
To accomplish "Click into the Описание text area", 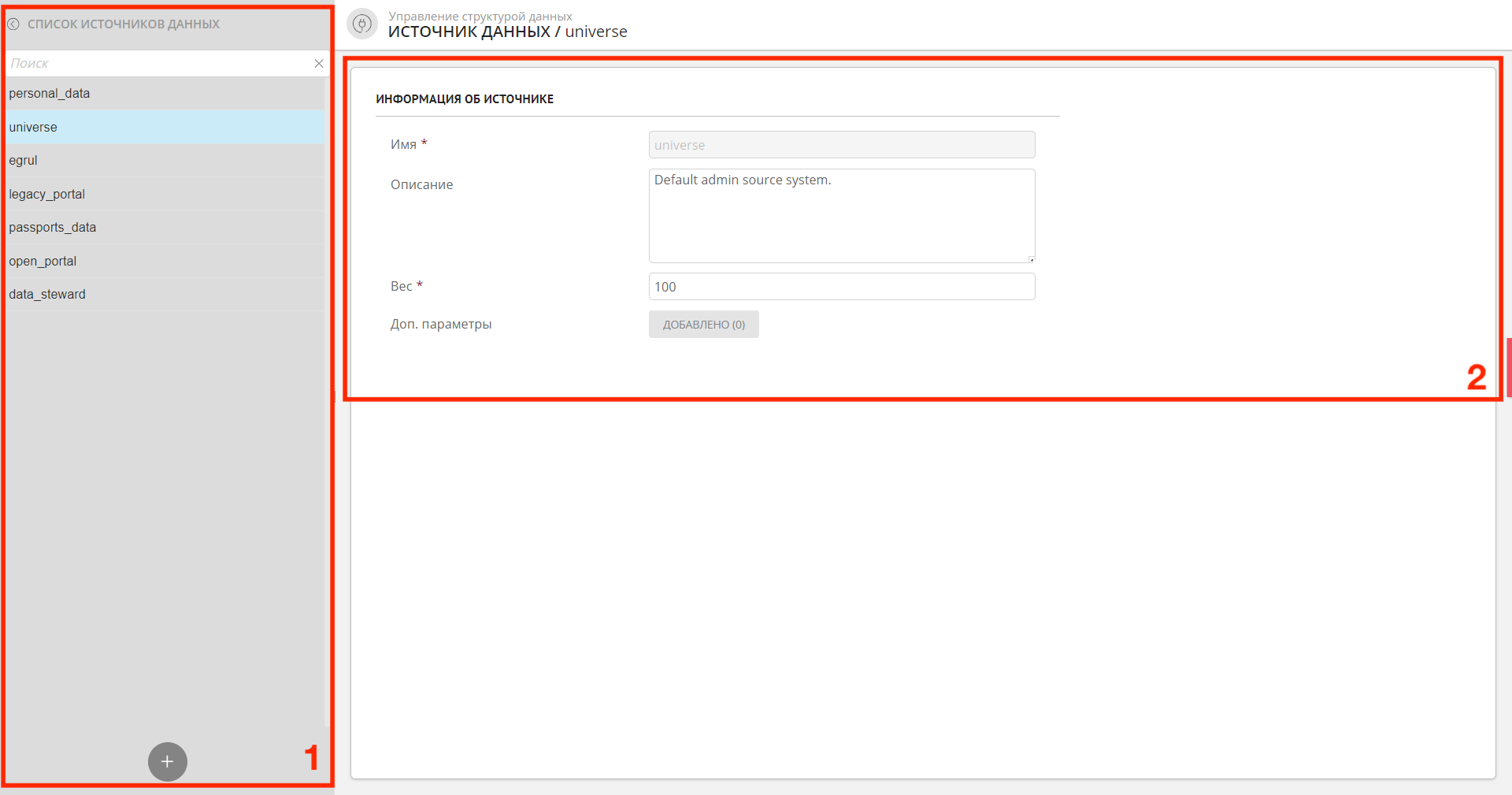I will [x=841, y=216].
